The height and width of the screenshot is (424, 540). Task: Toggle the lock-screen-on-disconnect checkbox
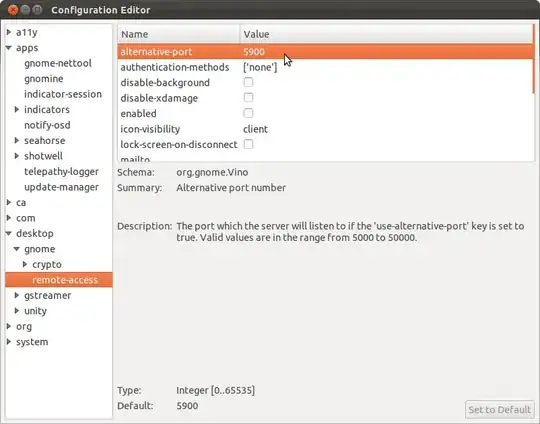click(248, 144)
